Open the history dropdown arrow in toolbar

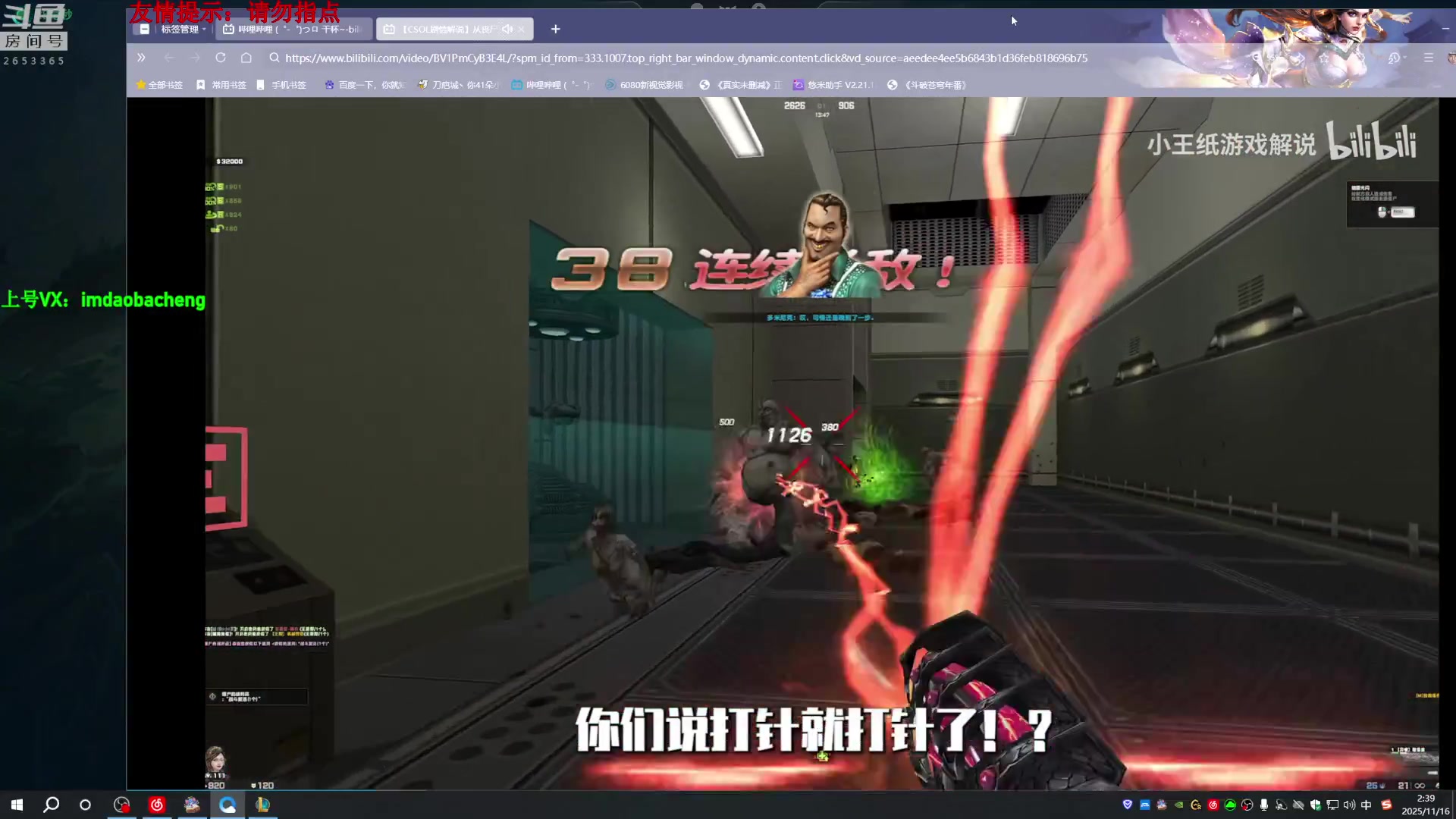[1404, 58]
